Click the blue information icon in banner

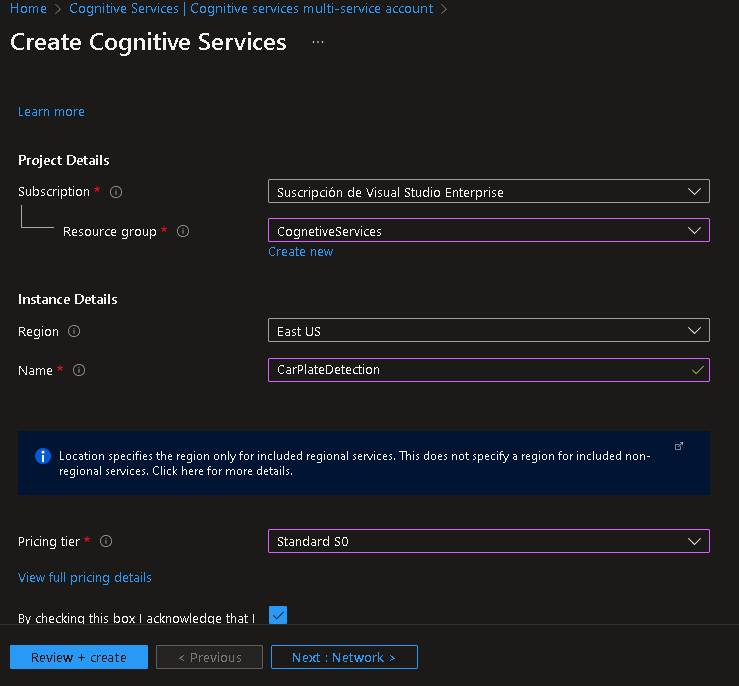coord(43,456)
